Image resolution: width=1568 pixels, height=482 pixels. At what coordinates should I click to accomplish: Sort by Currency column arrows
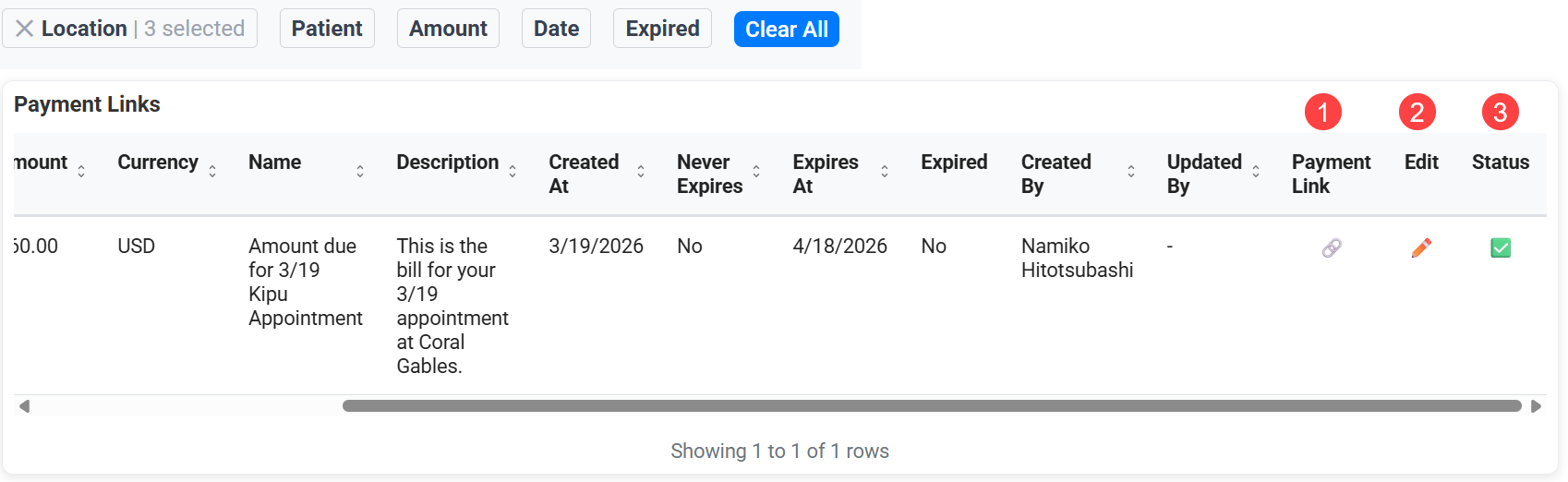[x=212, y=171]
